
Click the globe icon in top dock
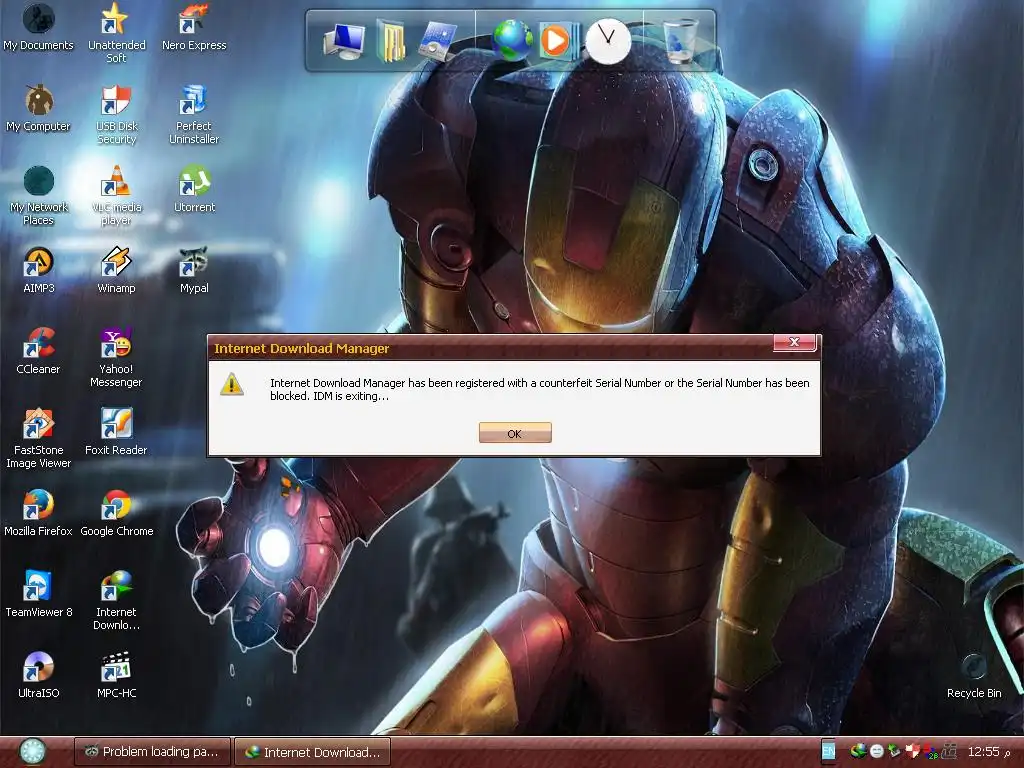pyautogui.click(x=513, y=40)
